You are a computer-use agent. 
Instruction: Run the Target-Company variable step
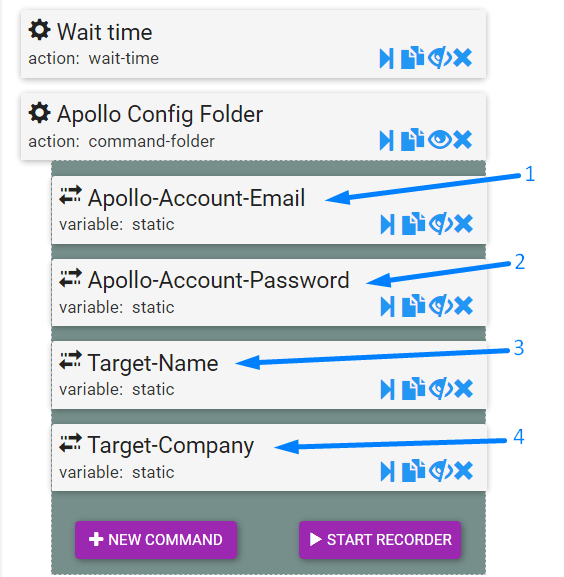tap(387, 471)
